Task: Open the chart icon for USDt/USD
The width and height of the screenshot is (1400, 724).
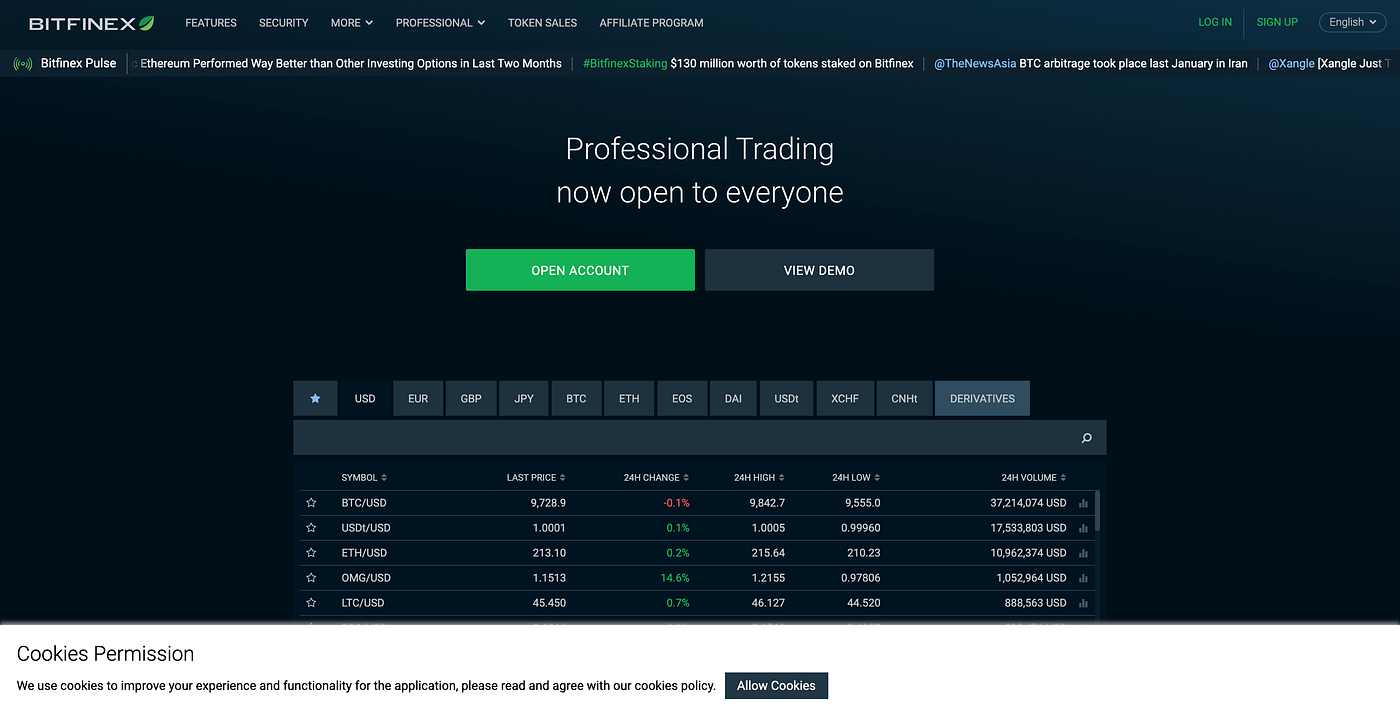Action: point(1084,528)
